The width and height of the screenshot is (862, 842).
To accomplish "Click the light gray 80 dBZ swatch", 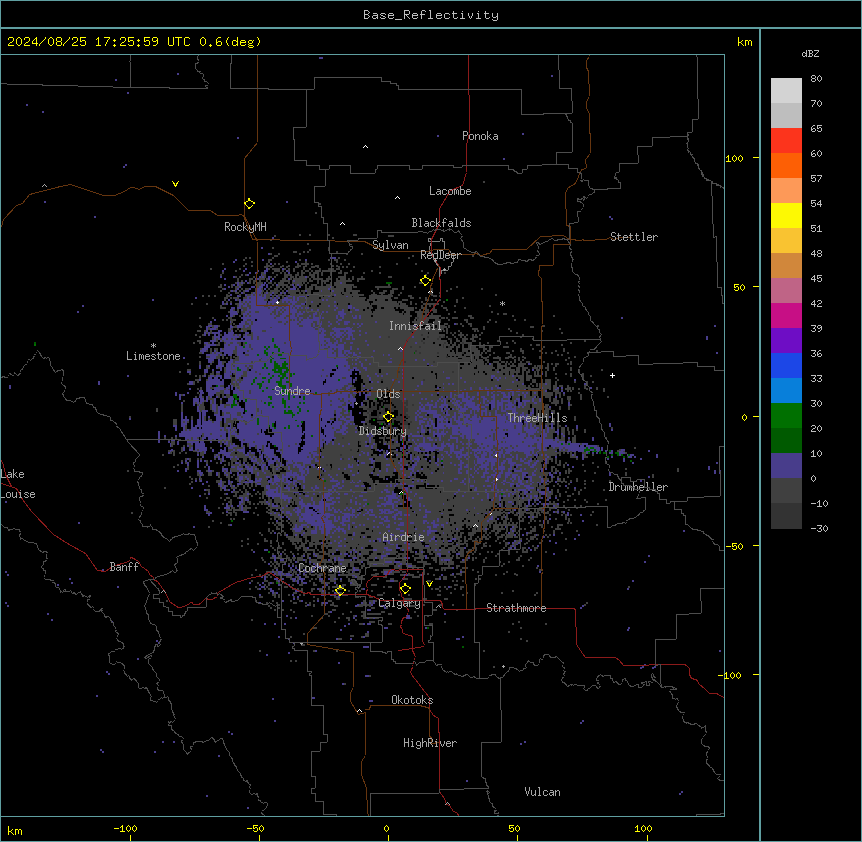I will [x=786, y=91].
